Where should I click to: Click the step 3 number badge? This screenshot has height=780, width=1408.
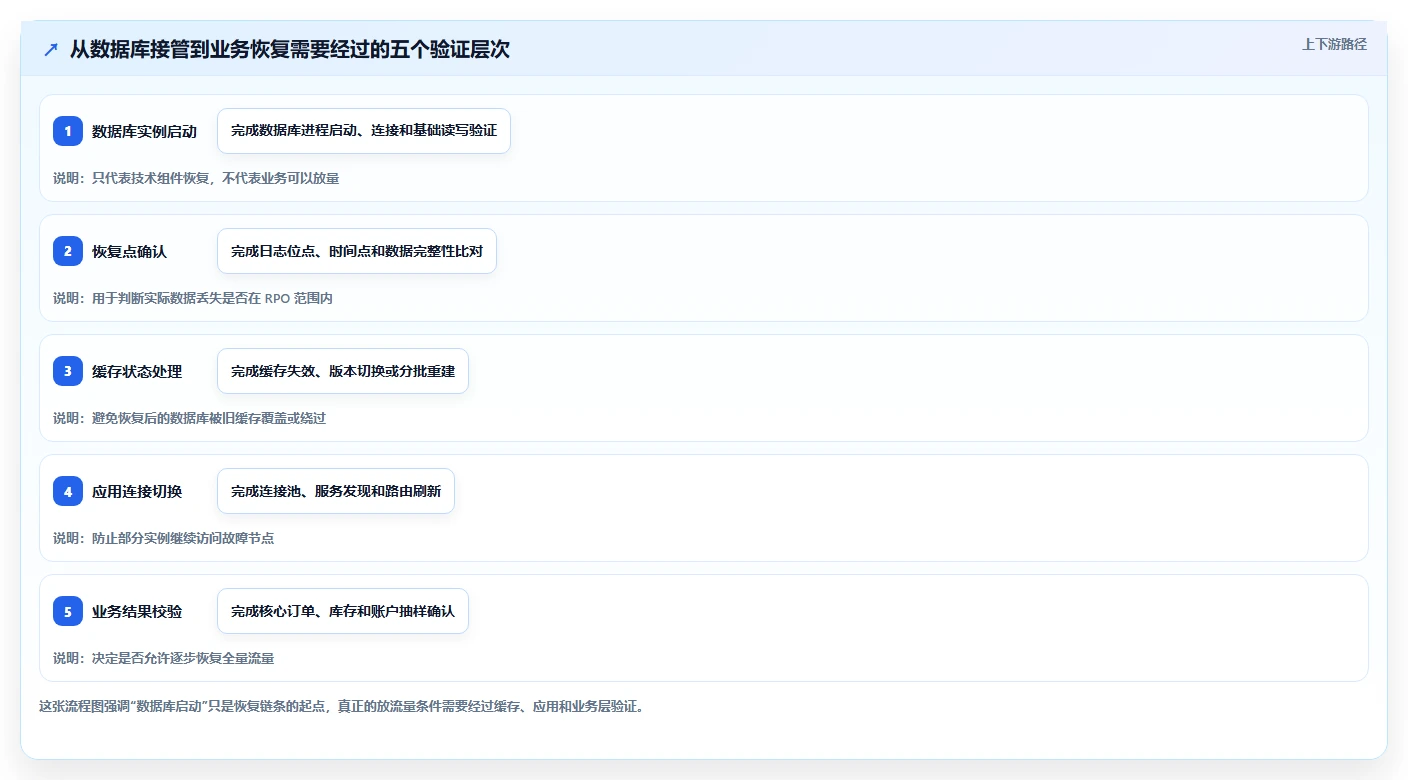click(x=68, y=371)
